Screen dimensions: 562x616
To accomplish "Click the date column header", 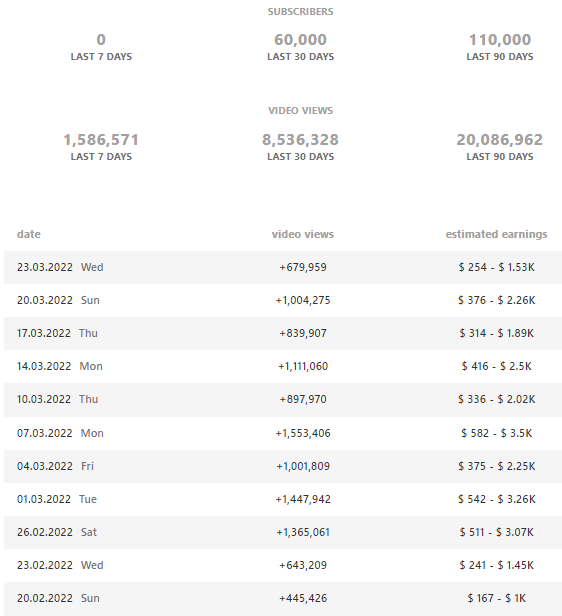I will tap(29, 234).
